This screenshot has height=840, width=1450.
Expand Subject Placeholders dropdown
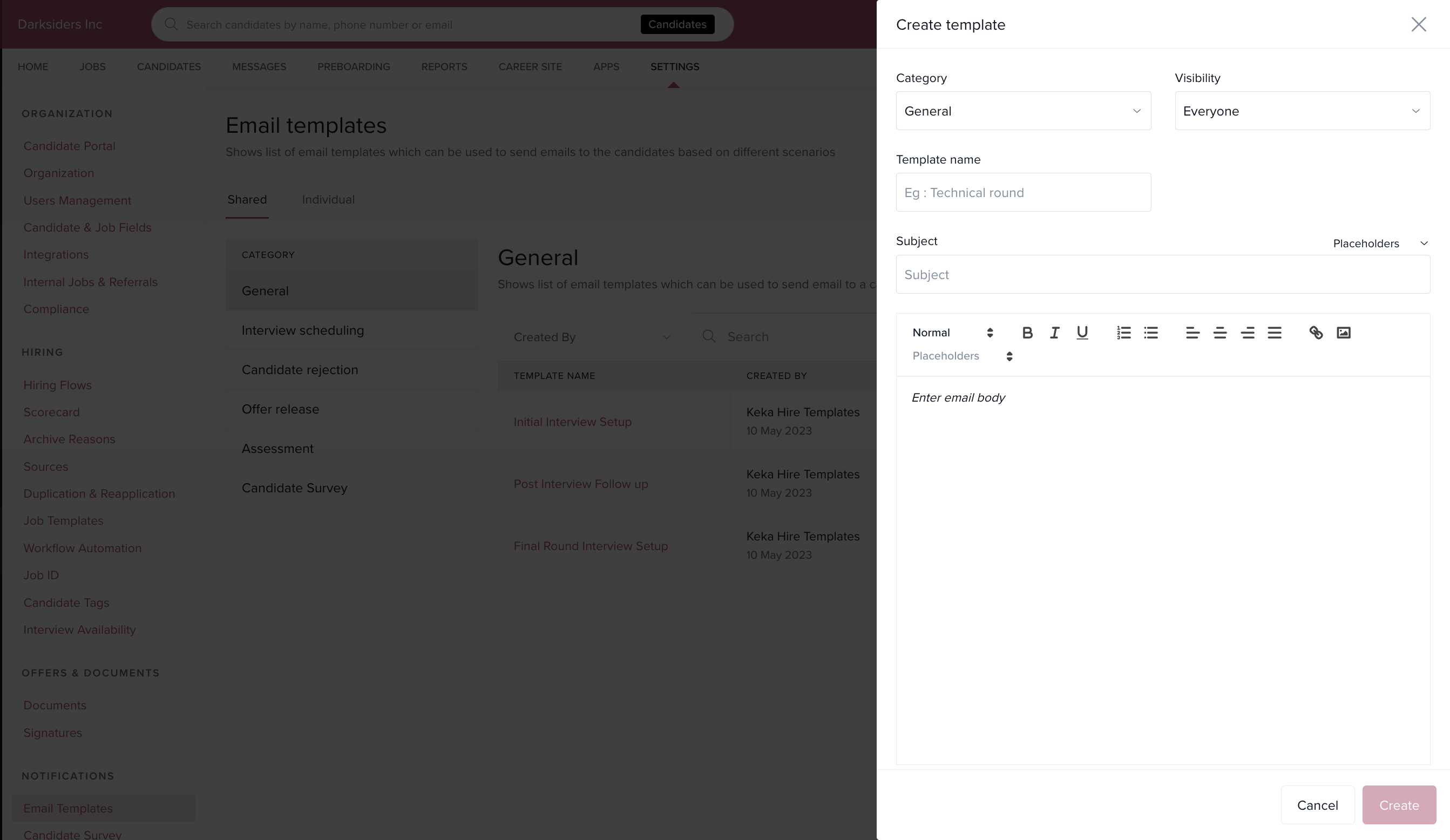coord(1380,243)
